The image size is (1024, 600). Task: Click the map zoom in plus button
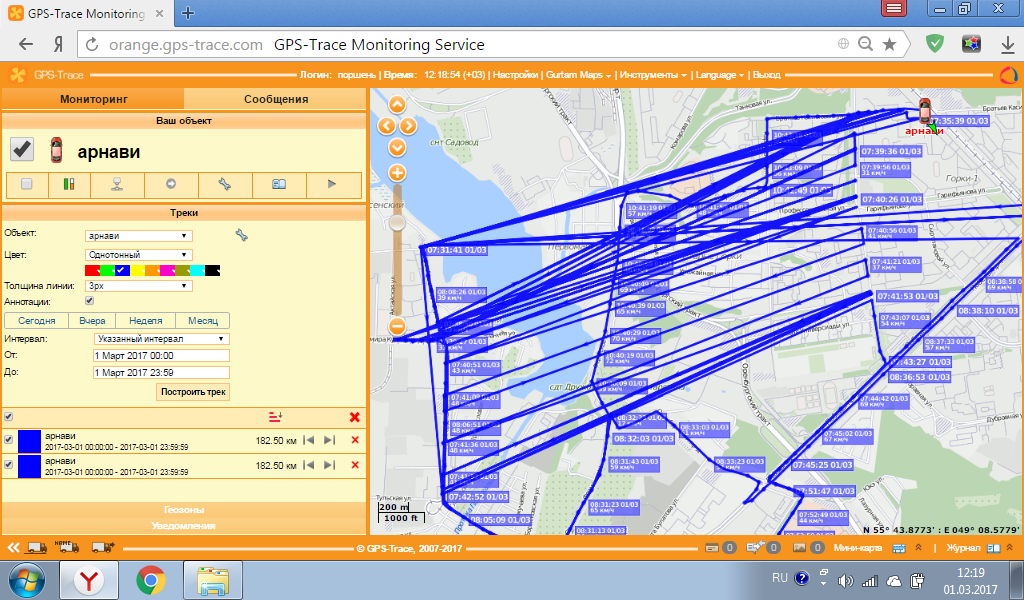point(397,173)
